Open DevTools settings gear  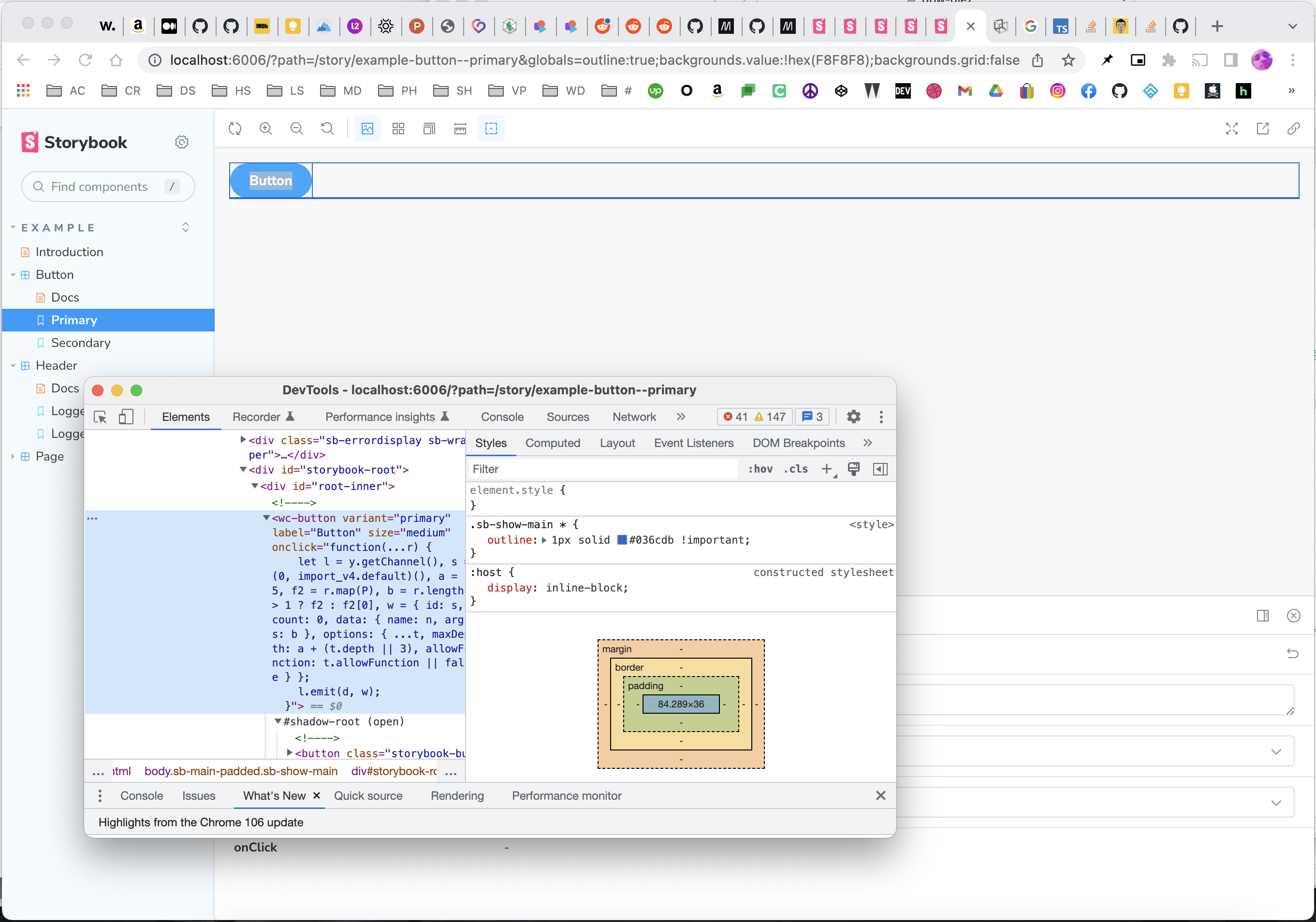pyautogui.click(x=853, y=417)
